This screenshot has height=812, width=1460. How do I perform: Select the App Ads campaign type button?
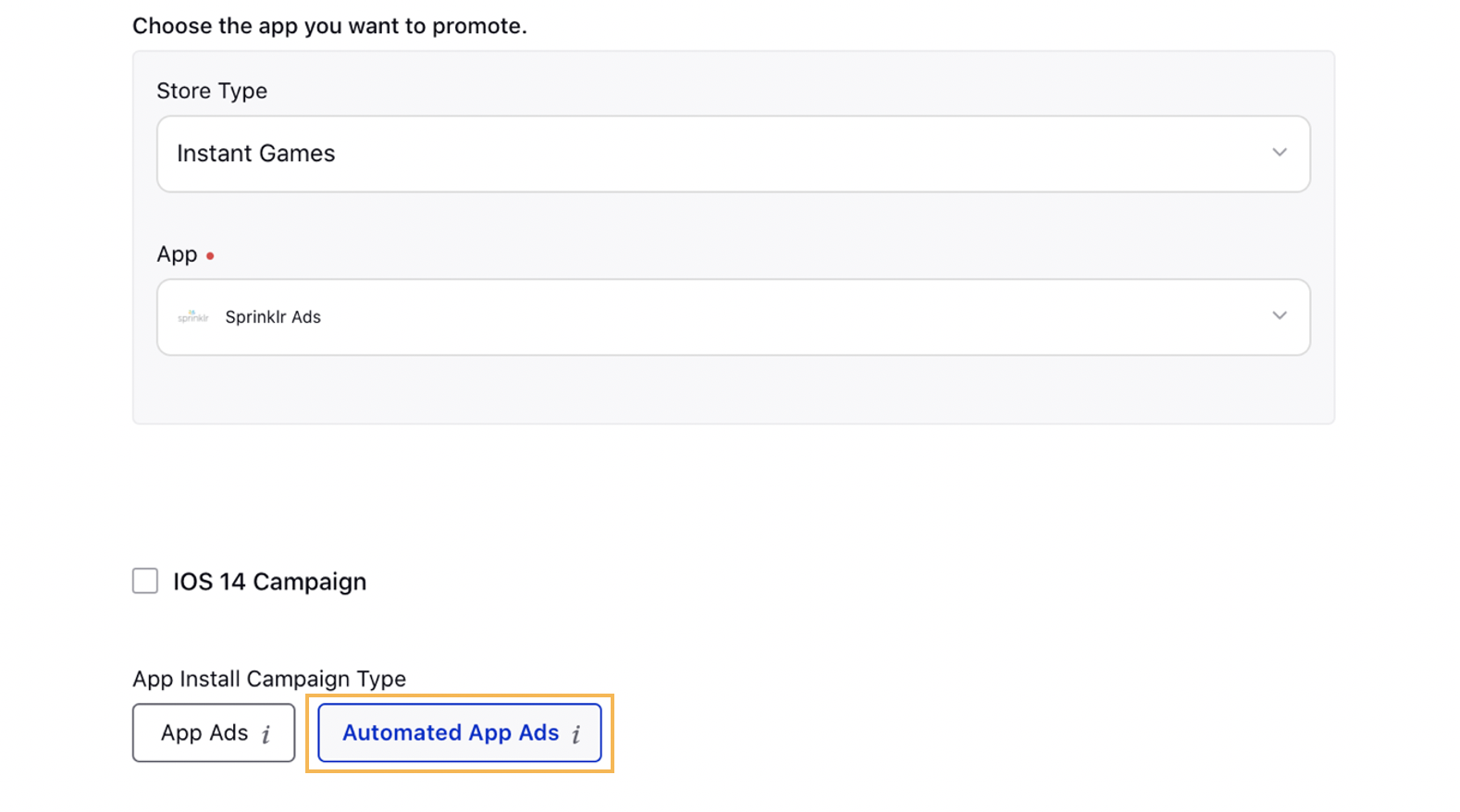pyautogui.click(x=214, y=732)
